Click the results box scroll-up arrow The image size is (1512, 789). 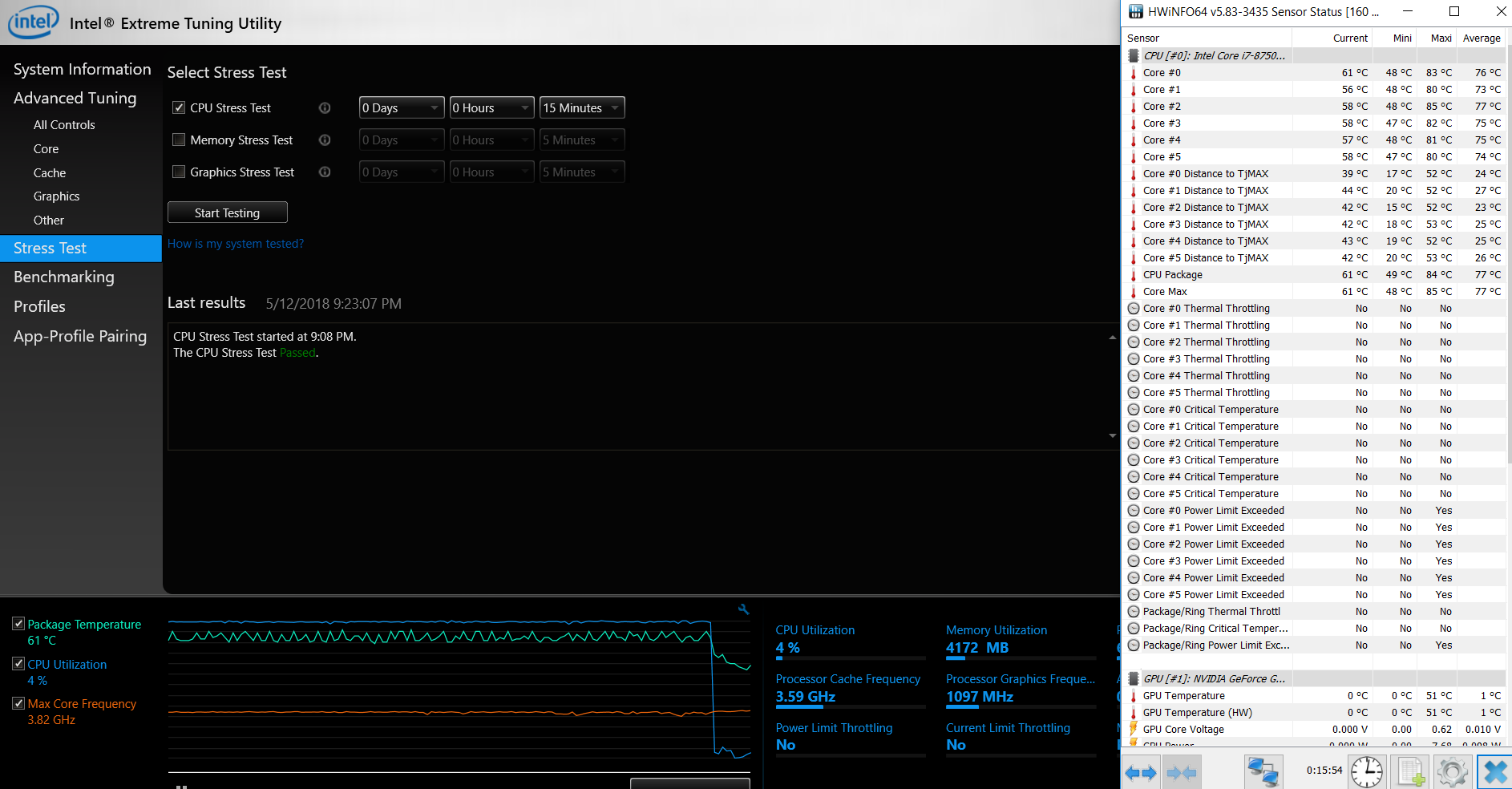pyautogui.click(x=1112, y=338)
